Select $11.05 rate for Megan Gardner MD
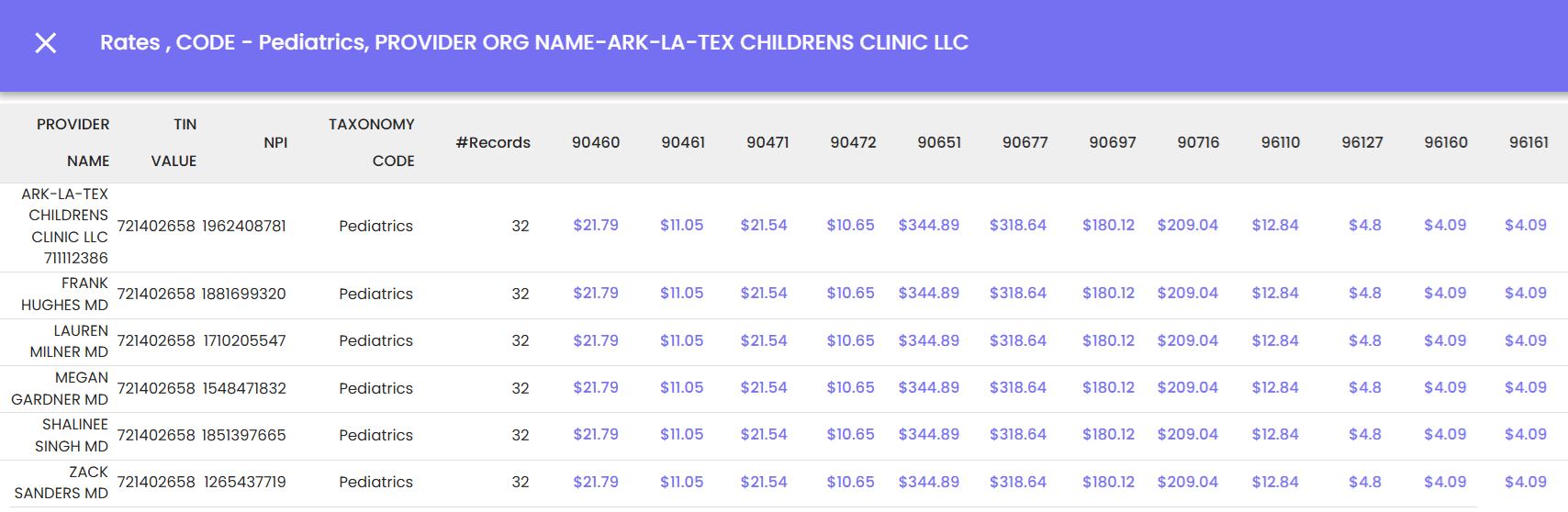This screenshot has height=512, width=1568. tap(682, 387)
